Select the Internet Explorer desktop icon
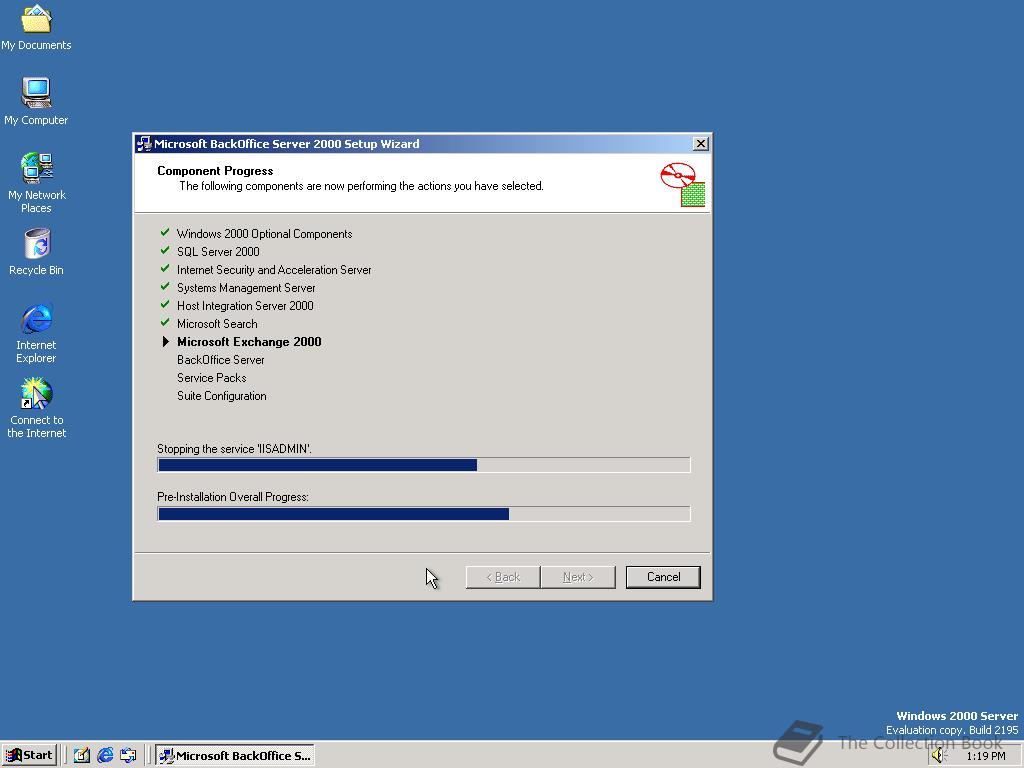This screenshot has height=768, width=1024. (37, 333)
